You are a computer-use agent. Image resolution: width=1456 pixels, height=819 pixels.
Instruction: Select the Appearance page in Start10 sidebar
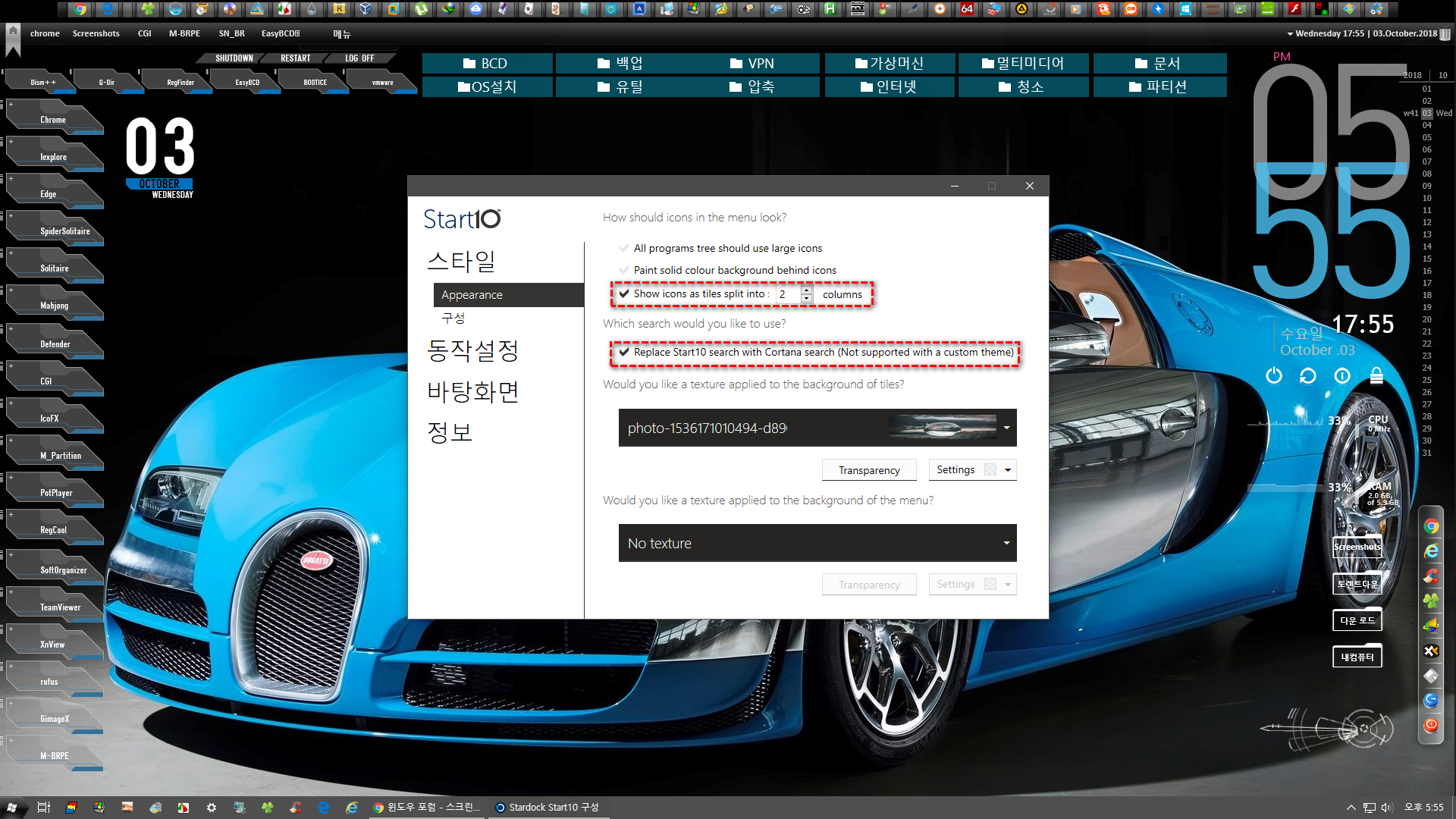[x=508, y=295]
